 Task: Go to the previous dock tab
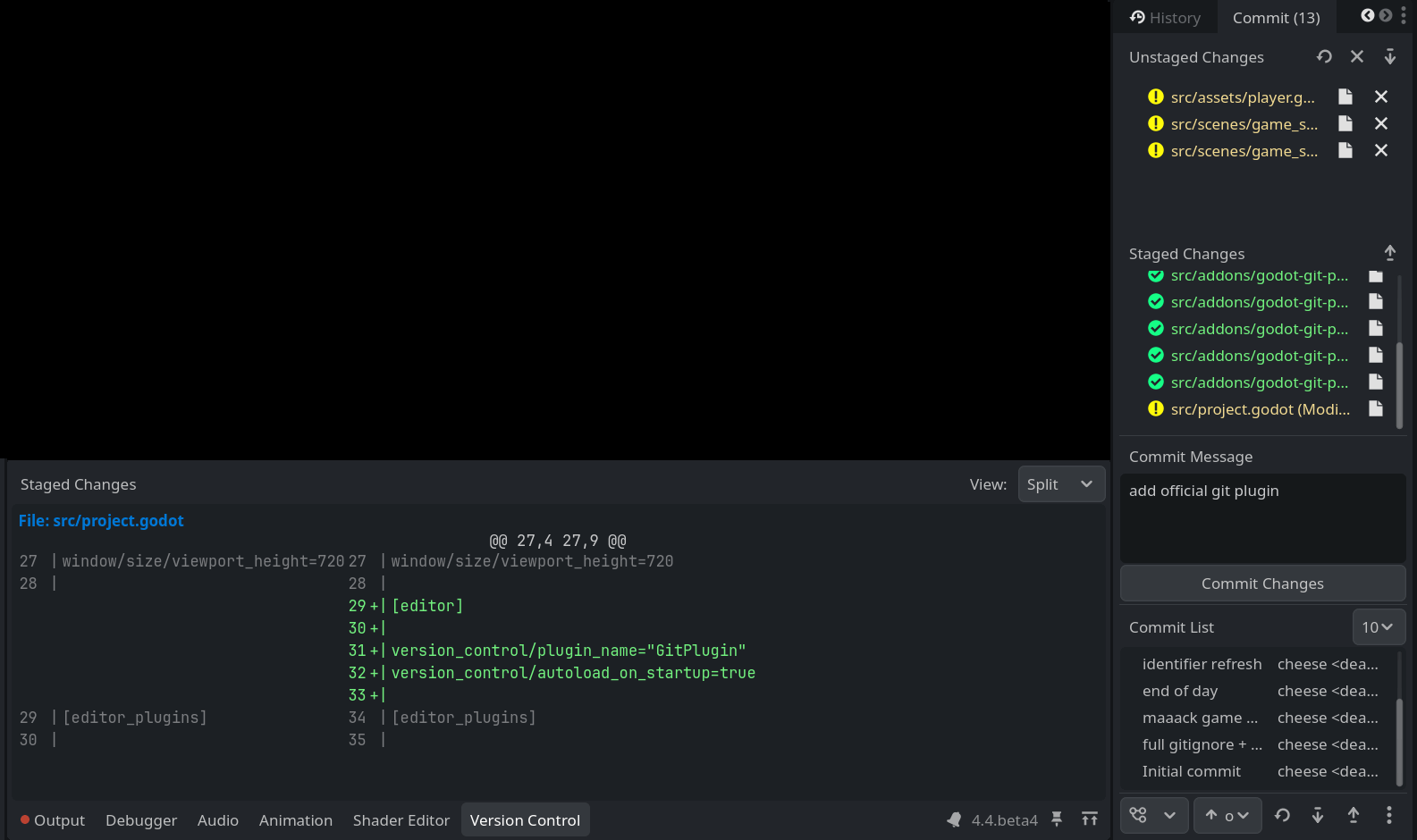[1367, 16]
